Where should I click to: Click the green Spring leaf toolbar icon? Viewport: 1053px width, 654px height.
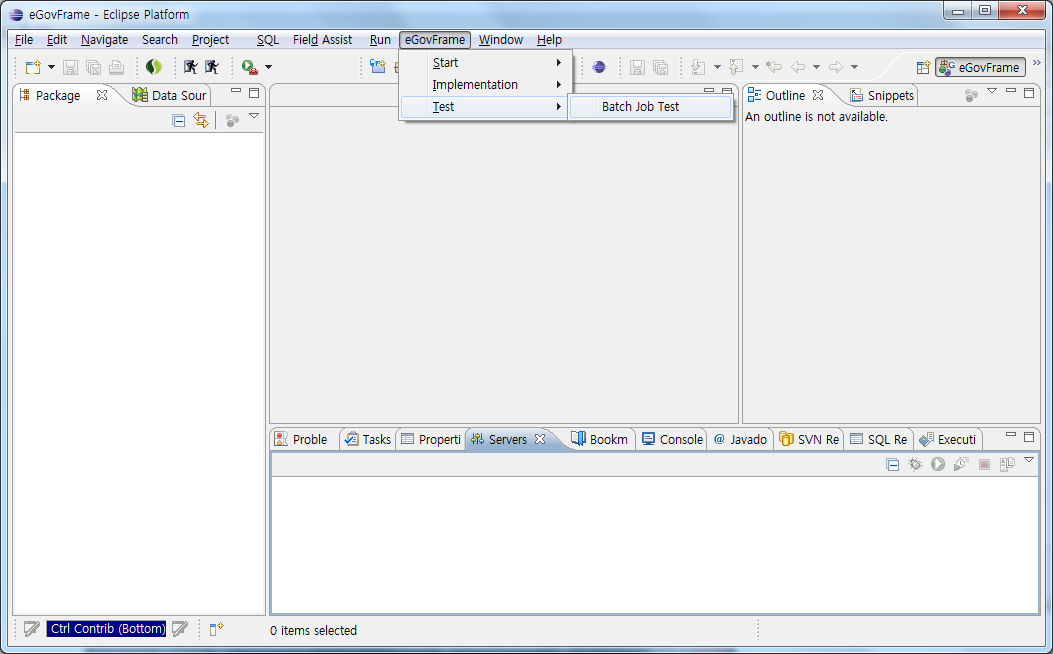coord(153,67)
